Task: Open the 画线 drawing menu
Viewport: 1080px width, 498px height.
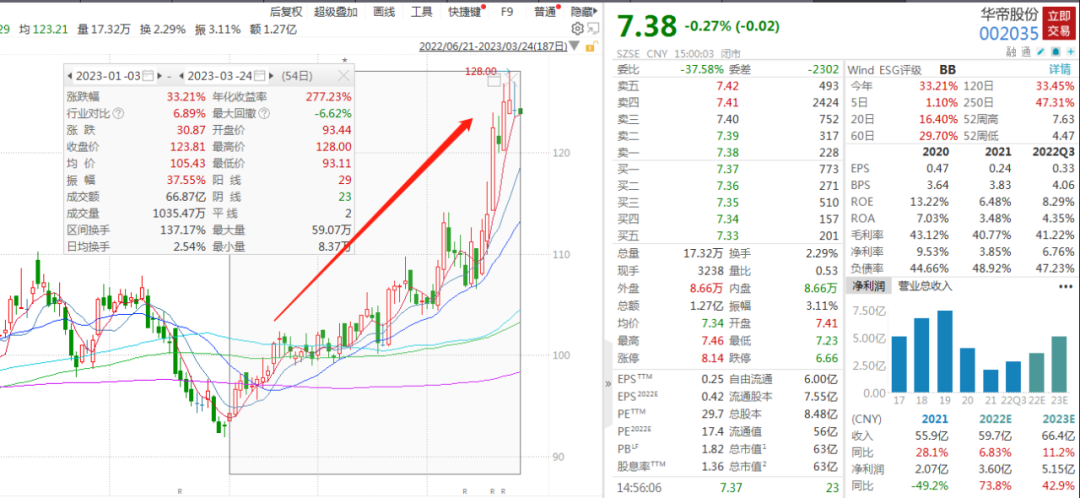Action: coord(384,12)
